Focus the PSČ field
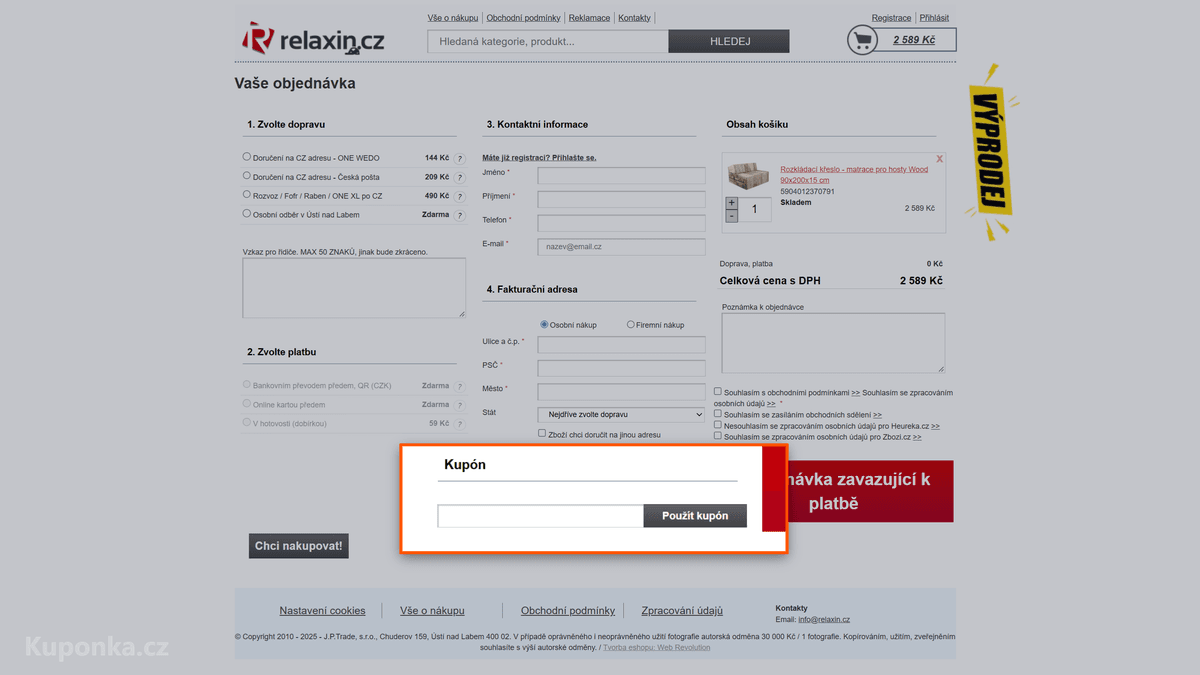This screenshot has height=675, width=1200. [621, 368]
